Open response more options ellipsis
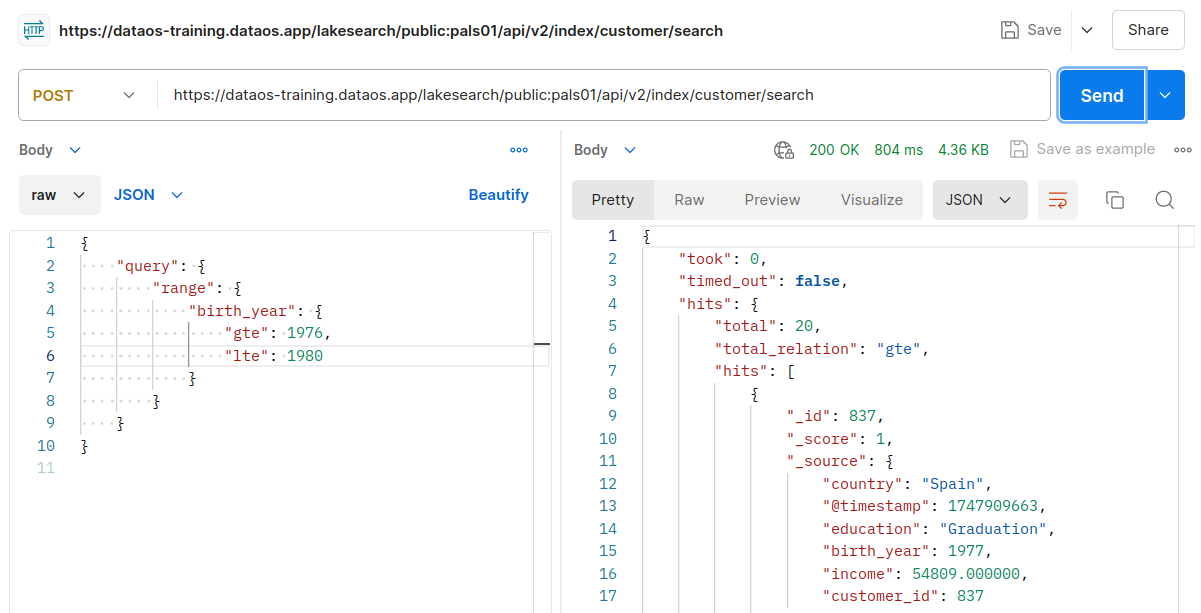Viewport: 1201px width, 613px height. [x=1183, y=150]
